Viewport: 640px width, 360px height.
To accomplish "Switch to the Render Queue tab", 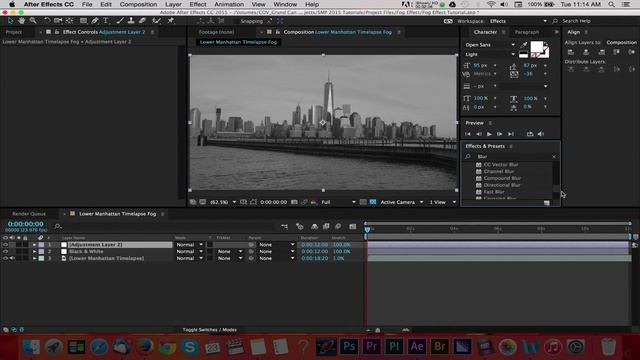I will [x=29, y=213].
